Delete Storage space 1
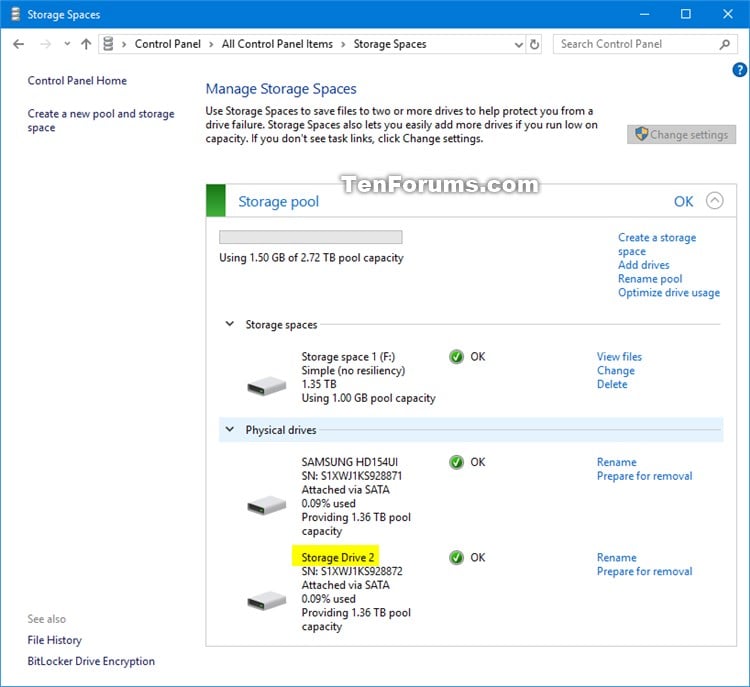This screenshot has width=750, height=687. point(612,384)
